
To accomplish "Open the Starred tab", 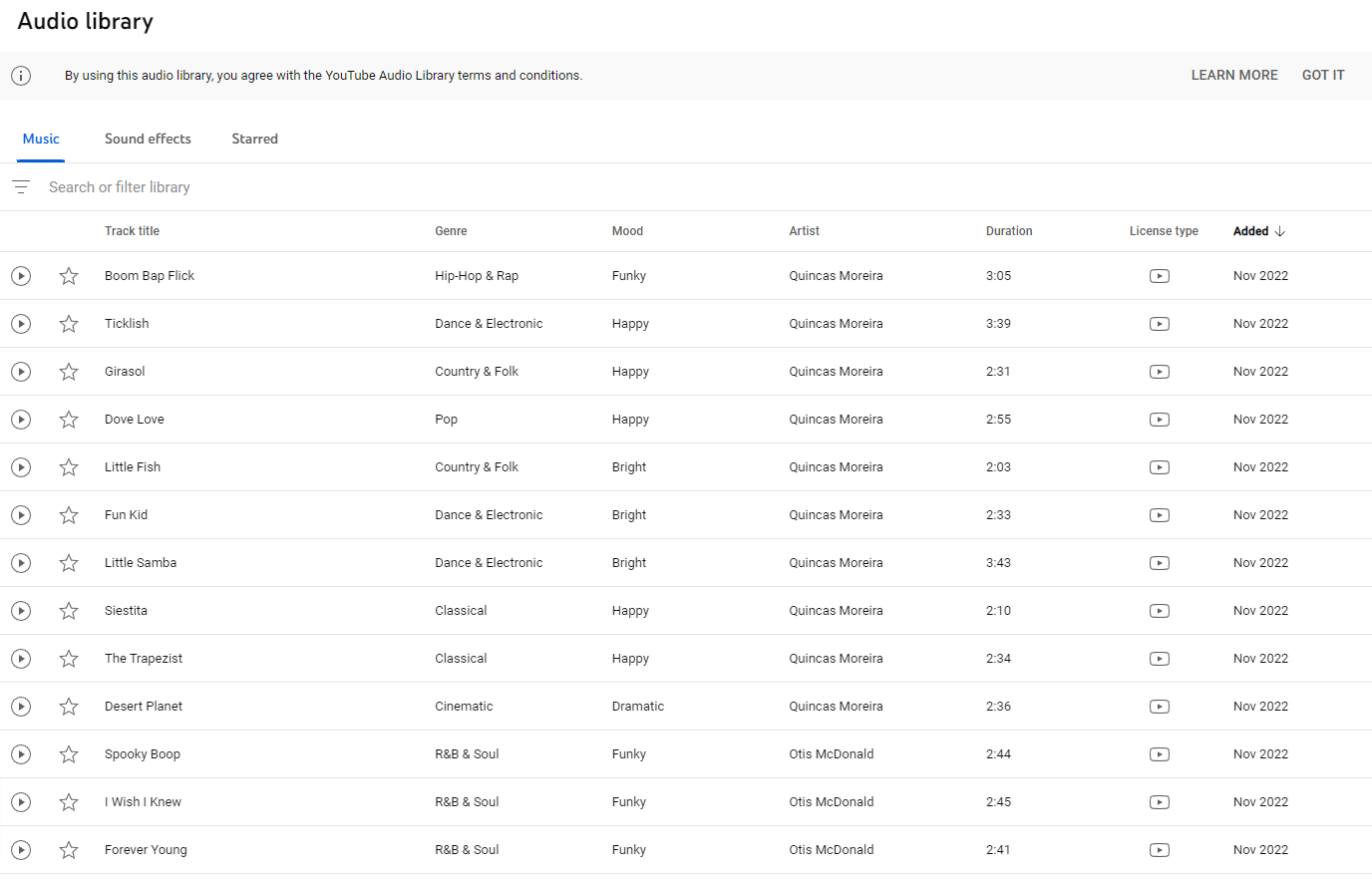I will click(254, 139).
